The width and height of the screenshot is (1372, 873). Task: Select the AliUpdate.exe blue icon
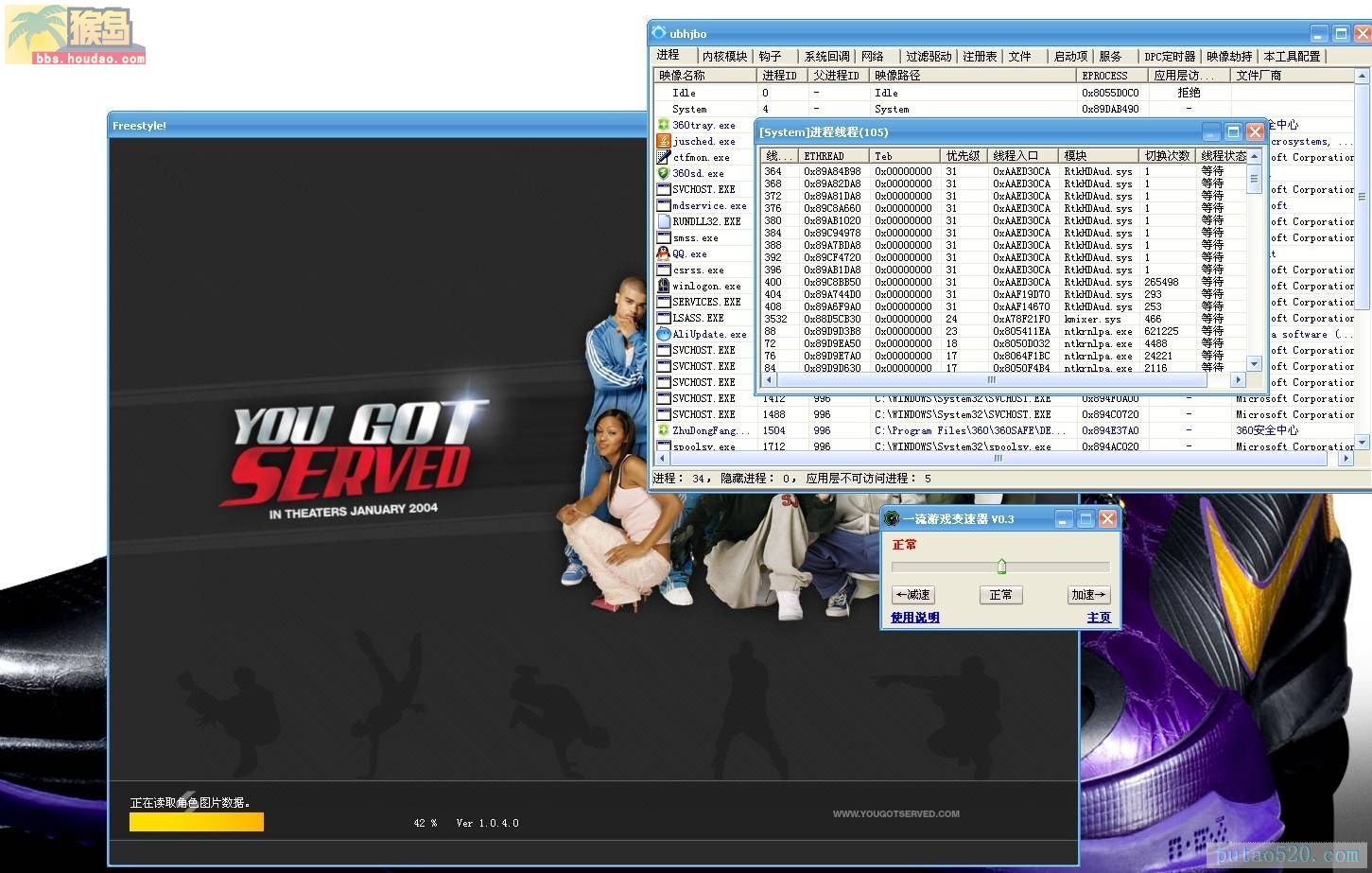[664, 334]
